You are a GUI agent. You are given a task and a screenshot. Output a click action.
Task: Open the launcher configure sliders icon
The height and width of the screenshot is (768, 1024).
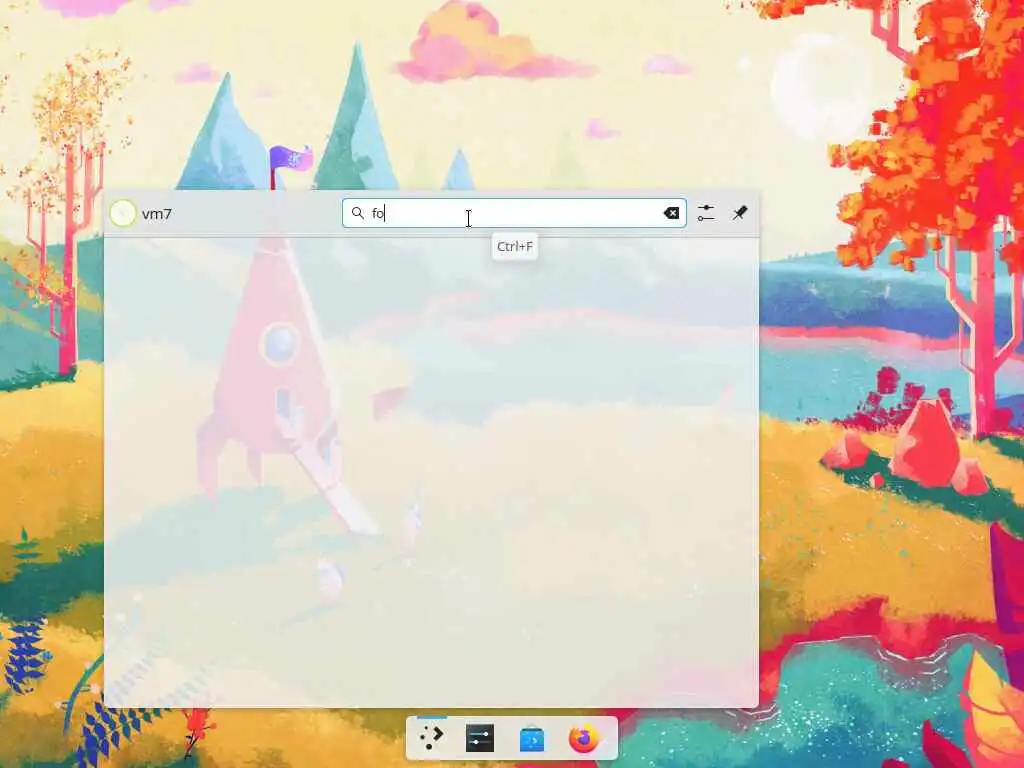tap(705, 213)
